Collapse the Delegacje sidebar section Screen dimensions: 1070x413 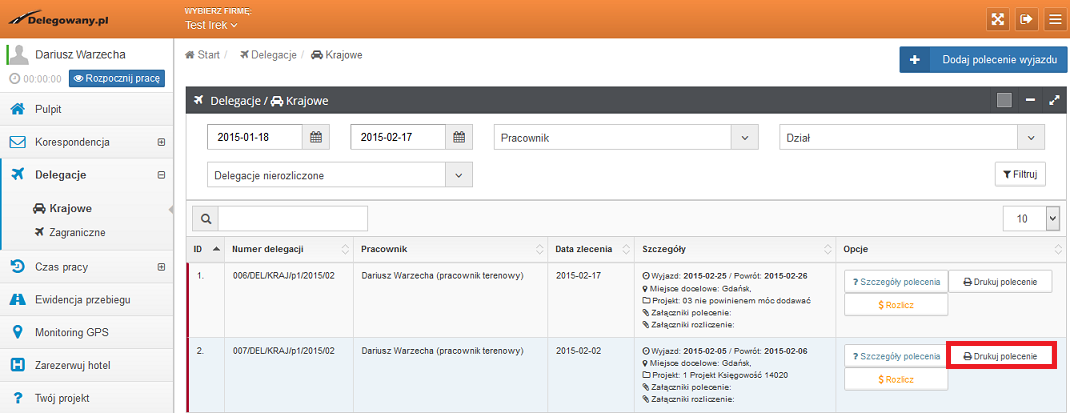click(x=161, y=175)
